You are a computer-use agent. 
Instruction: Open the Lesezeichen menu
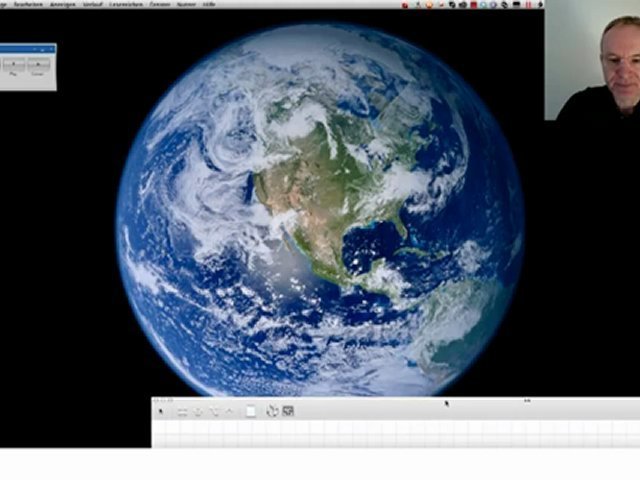pos(125,5)
